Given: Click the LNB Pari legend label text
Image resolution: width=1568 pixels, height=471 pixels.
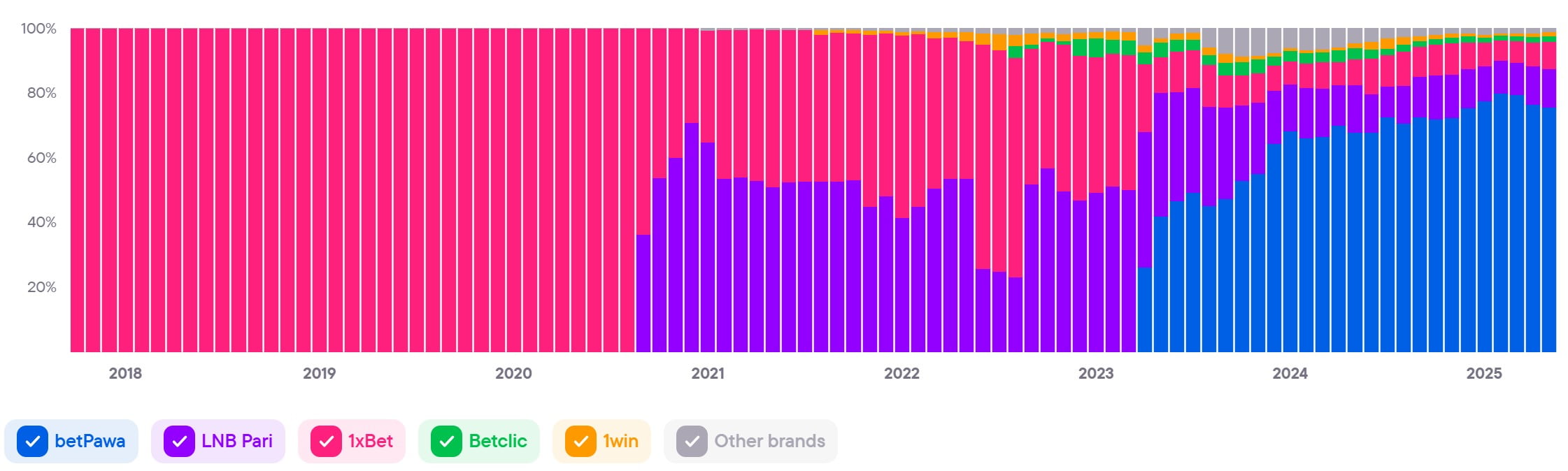Looking at the screenshot, I should 236,442.
